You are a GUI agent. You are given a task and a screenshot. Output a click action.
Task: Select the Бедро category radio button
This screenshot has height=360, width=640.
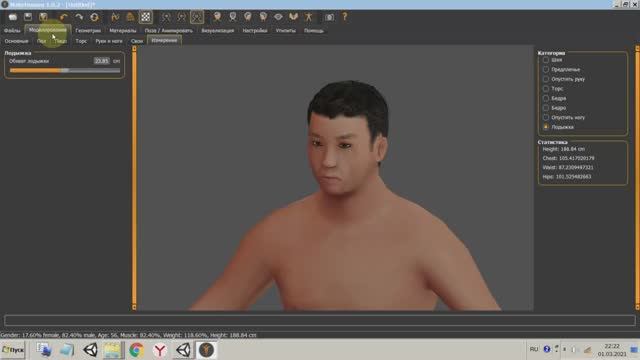tap(546, 108)
